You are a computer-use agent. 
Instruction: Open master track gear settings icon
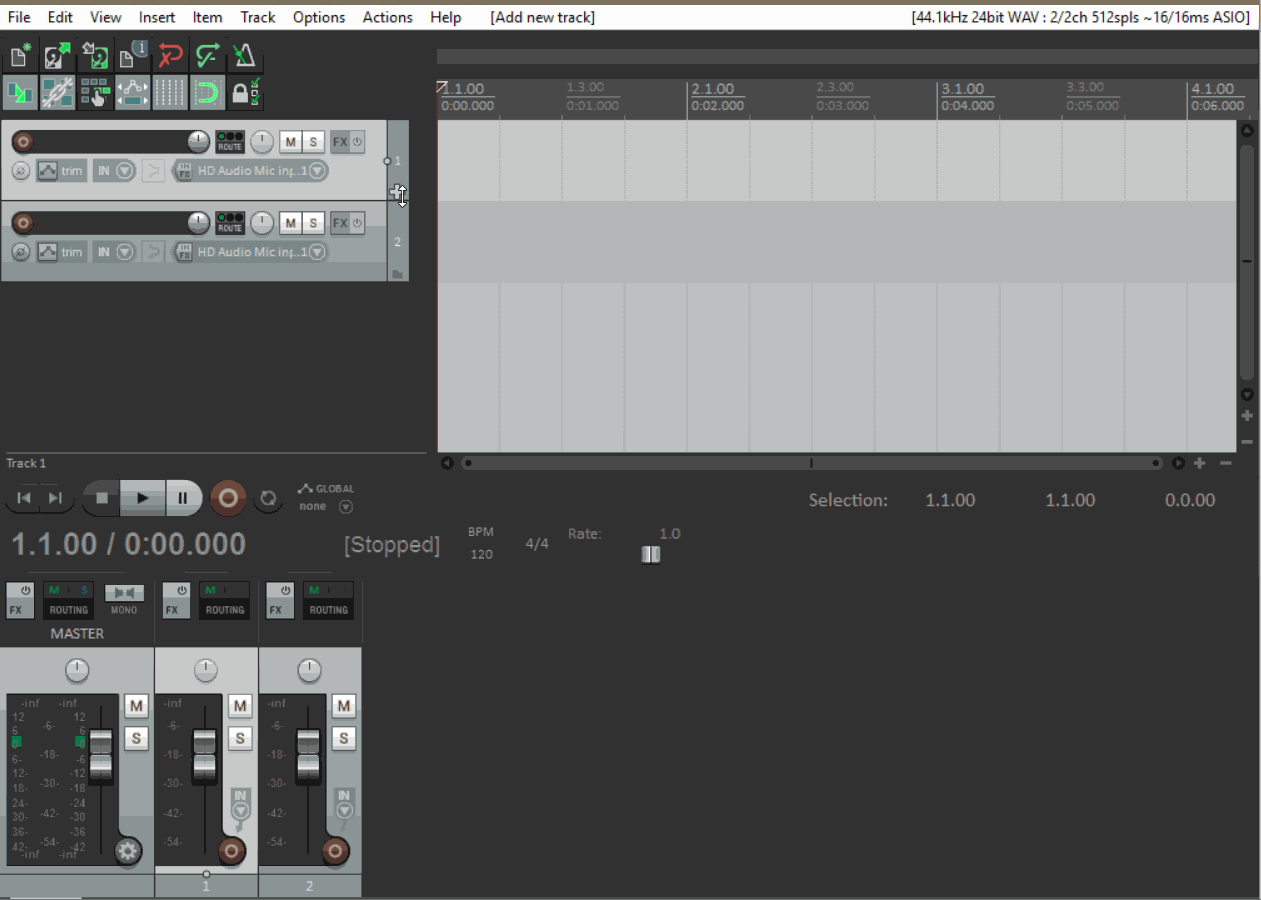[x=127, y=852]
